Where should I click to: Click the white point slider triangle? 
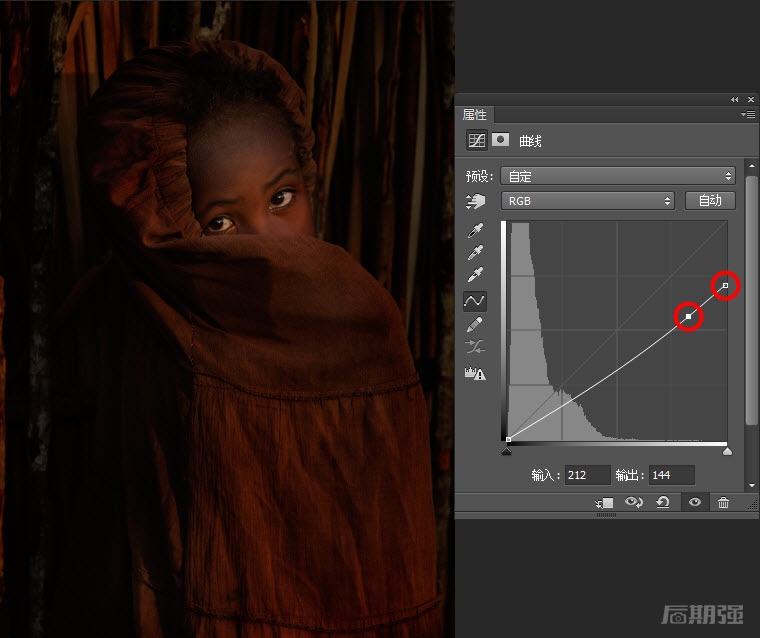pyautogui.click(x=727, y=451)
